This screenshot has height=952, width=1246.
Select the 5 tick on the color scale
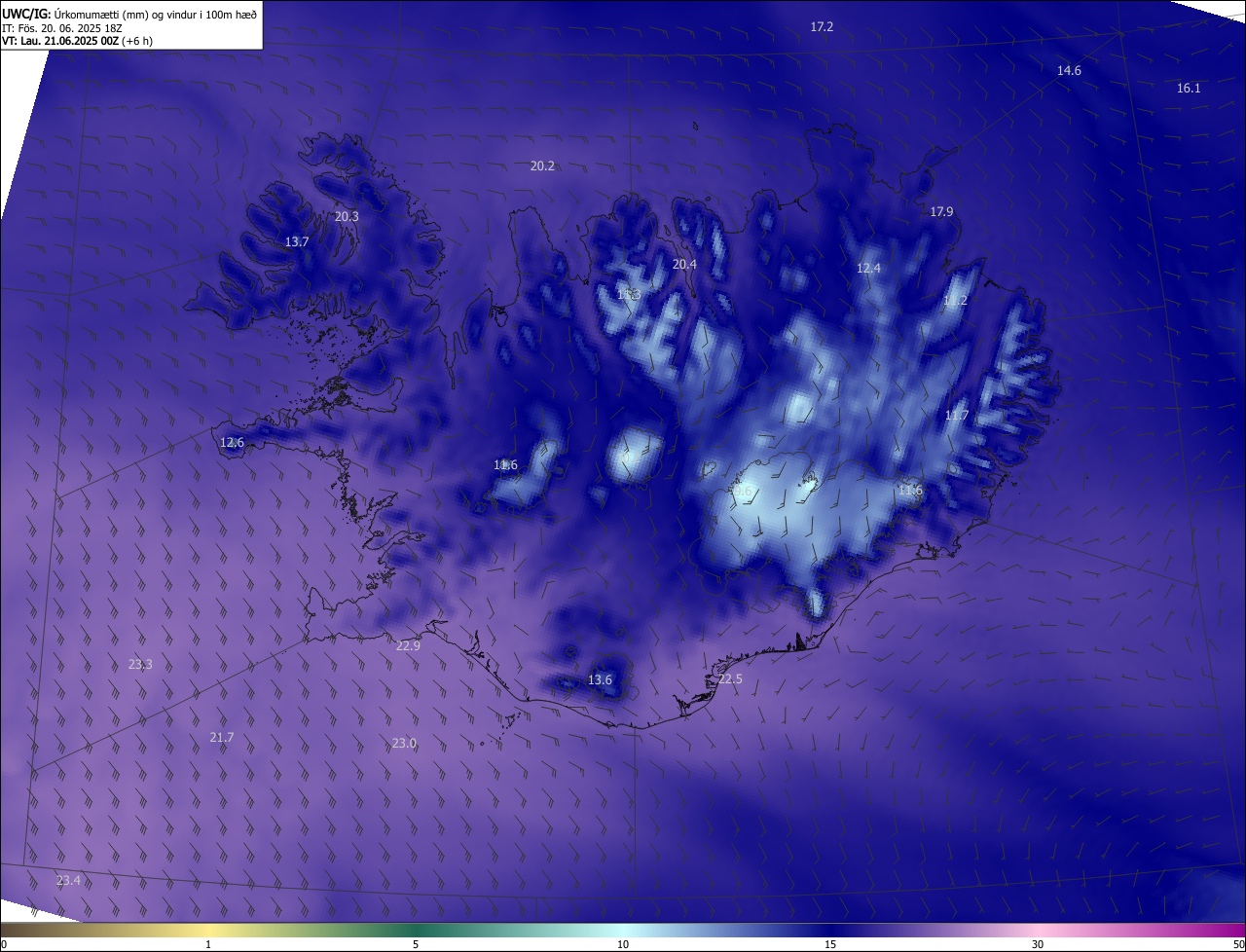[x=416, y=944]
